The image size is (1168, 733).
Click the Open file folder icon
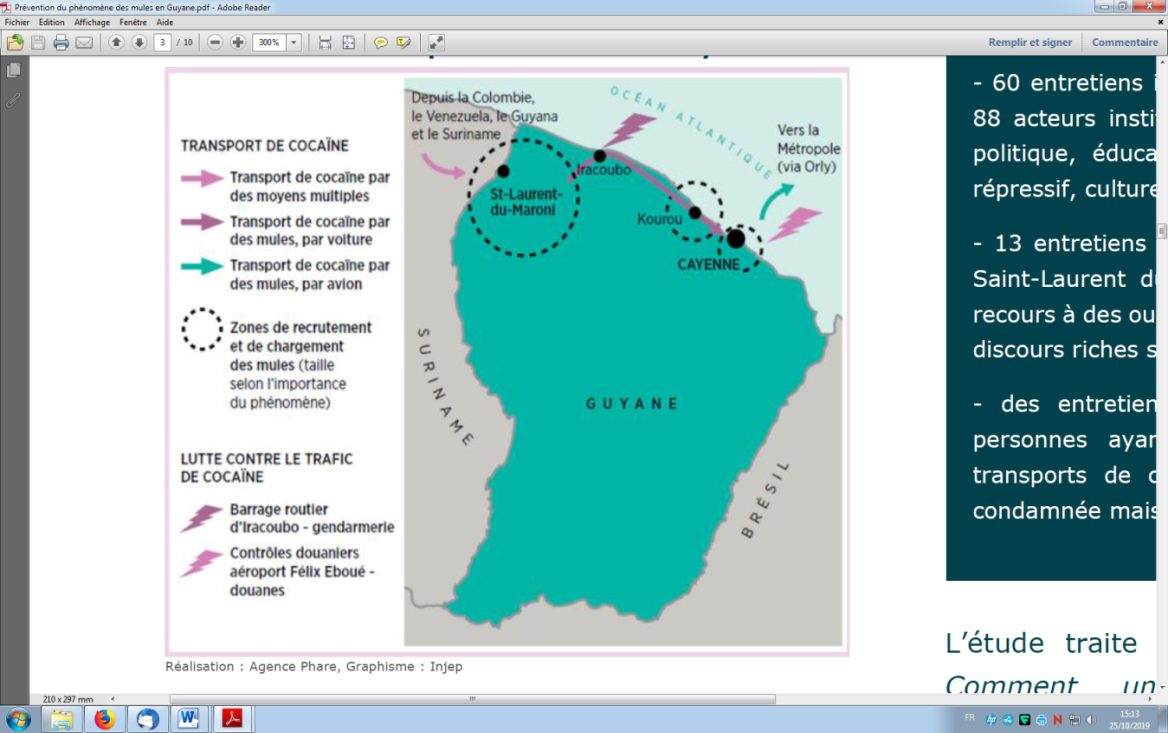pos(15,42)
